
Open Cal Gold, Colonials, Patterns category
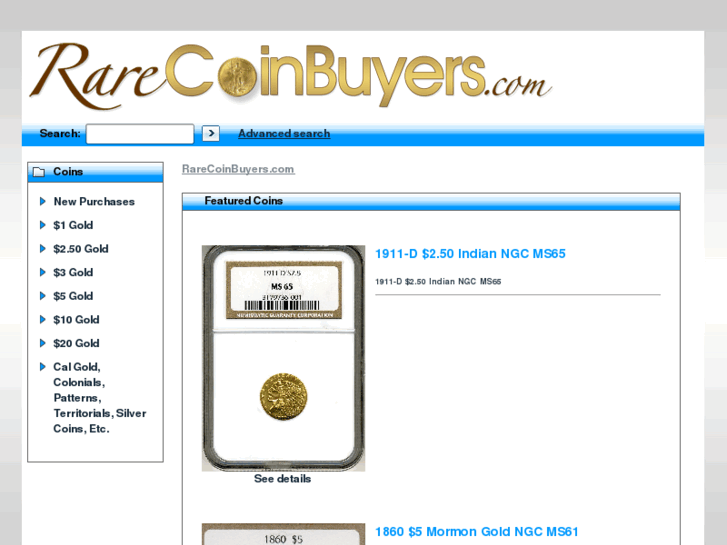click(x=100, y=398)
